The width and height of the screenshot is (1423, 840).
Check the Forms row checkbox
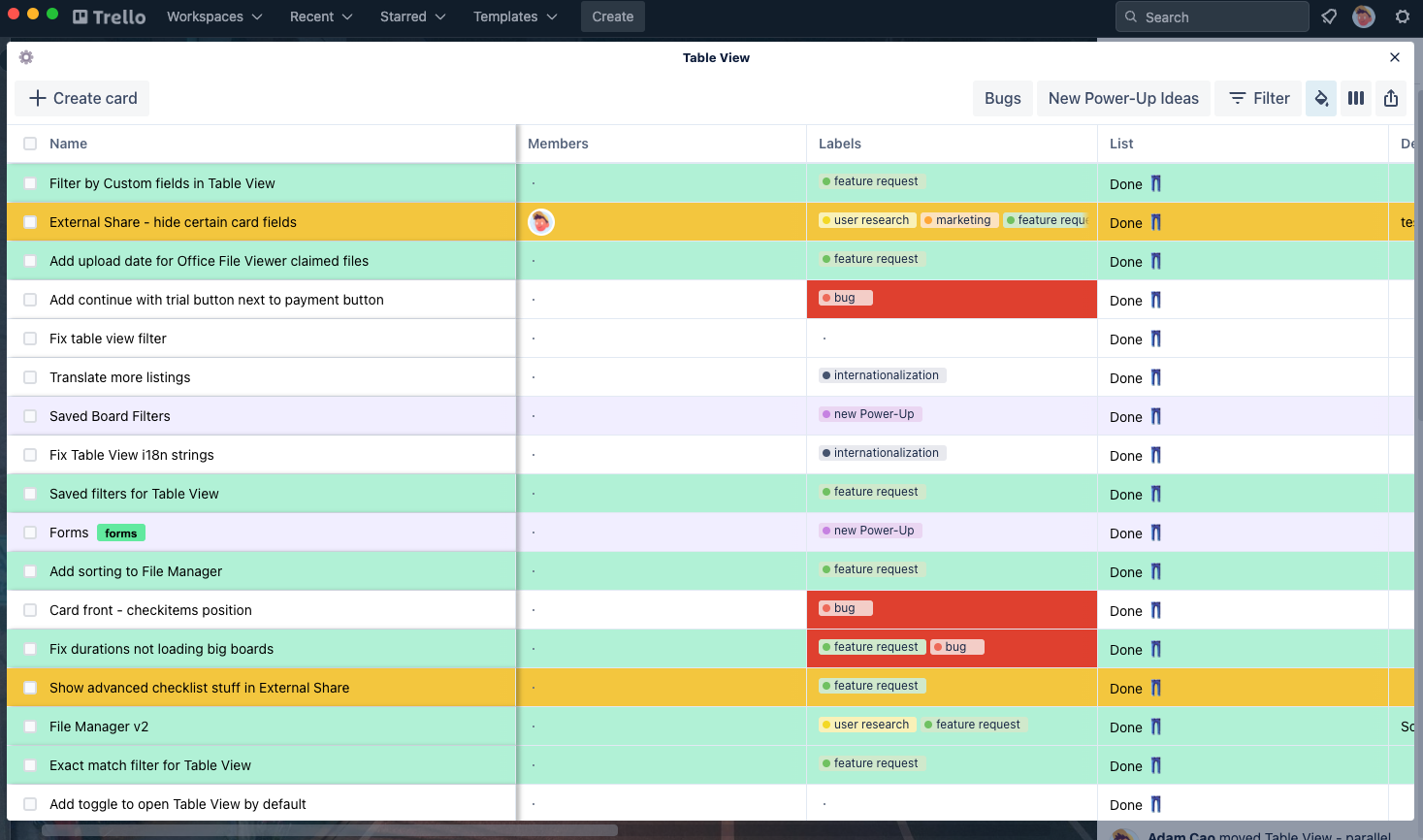29,532
